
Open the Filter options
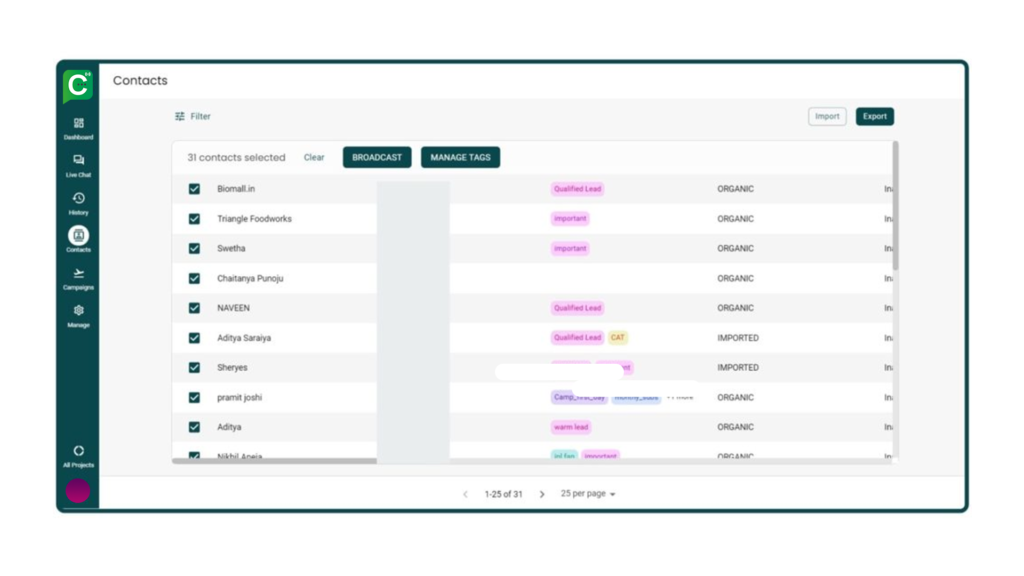pos(193,117)
